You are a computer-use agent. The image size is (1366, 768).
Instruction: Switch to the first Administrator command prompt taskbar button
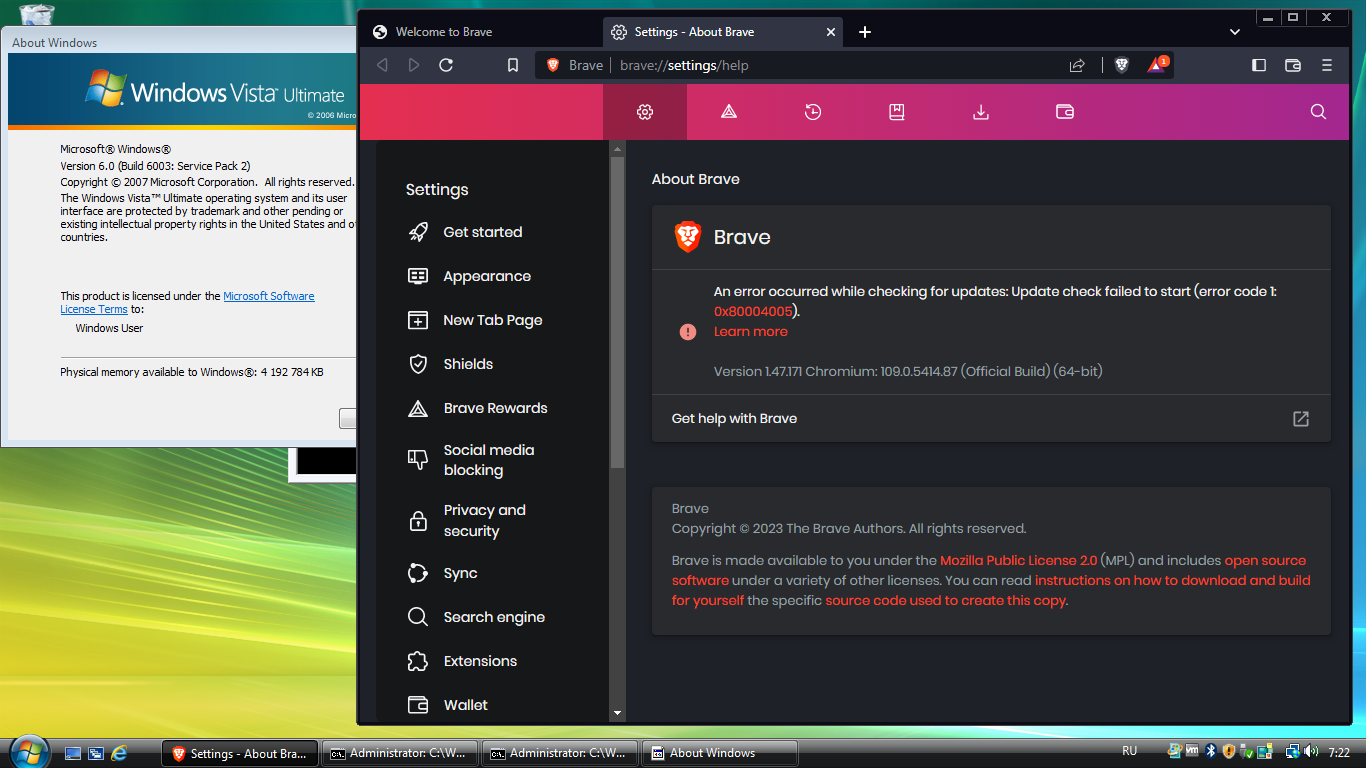coord(400,753)
